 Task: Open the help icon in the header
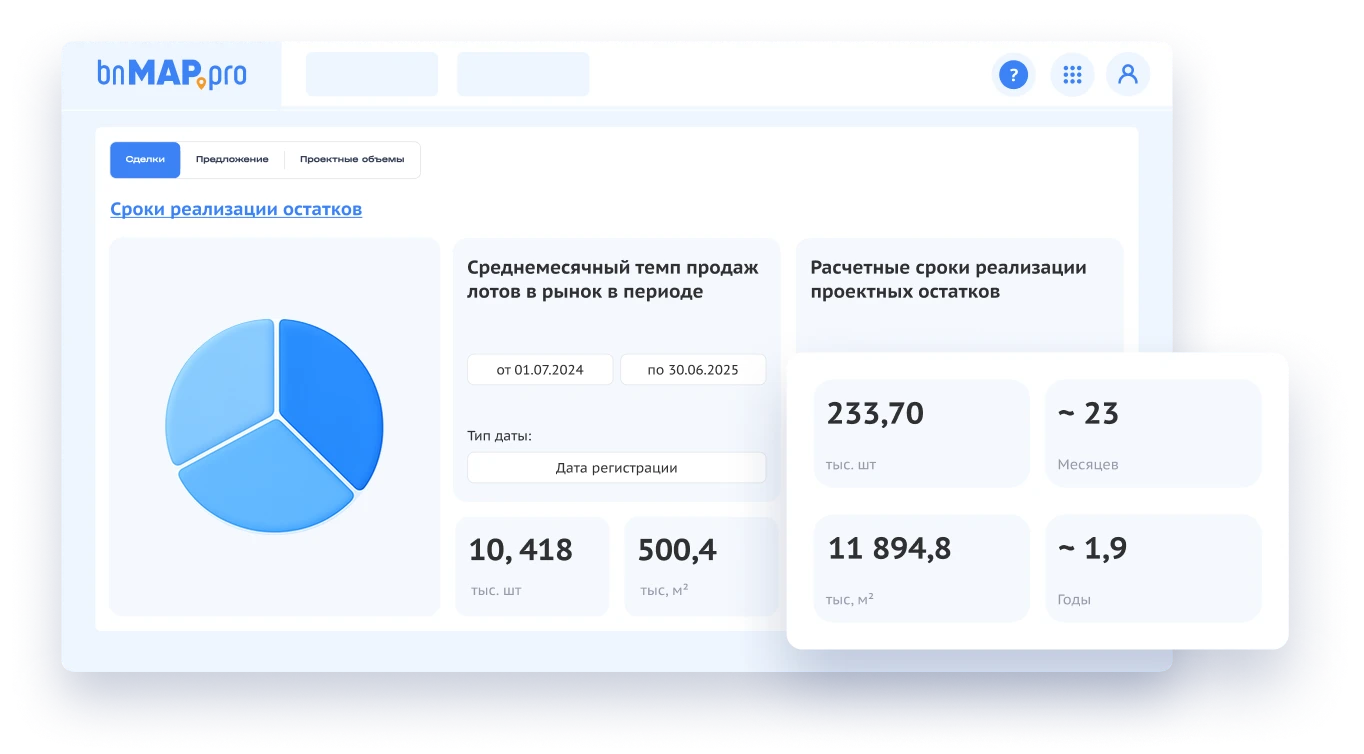pos(1013,74)
